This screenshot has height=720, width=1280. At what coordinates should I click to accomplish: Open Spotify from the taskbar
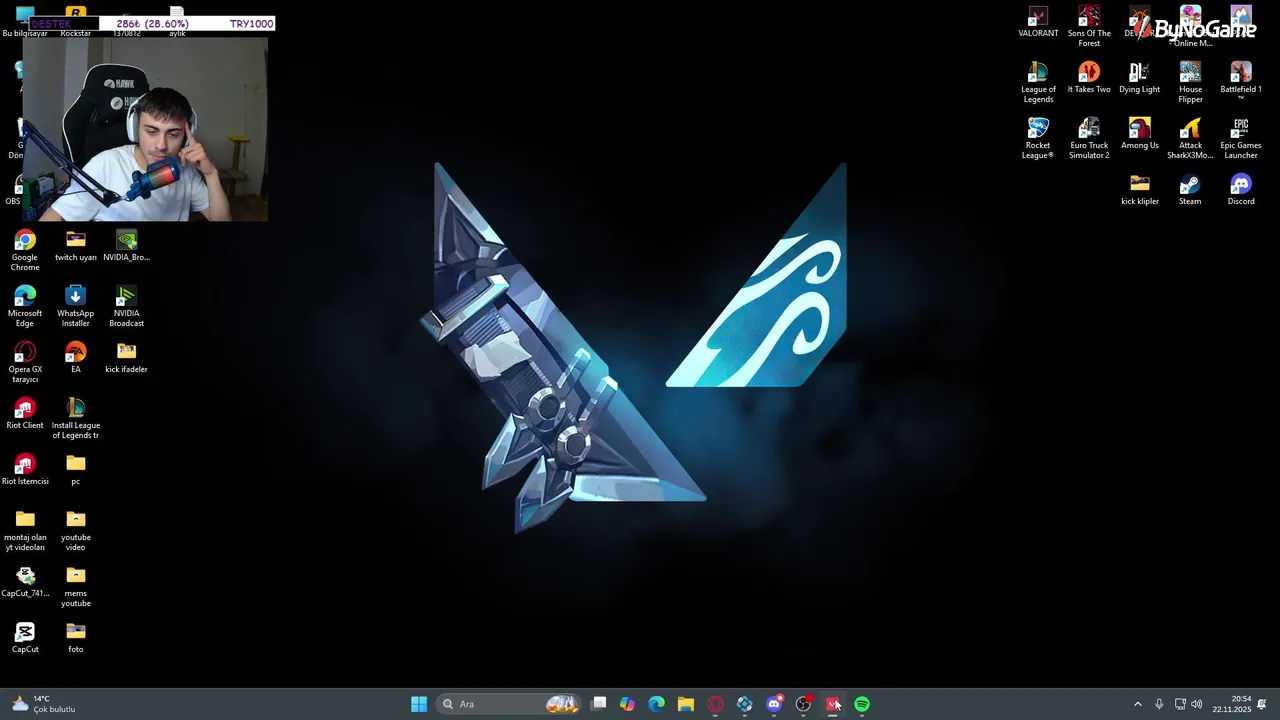[862, 704]
